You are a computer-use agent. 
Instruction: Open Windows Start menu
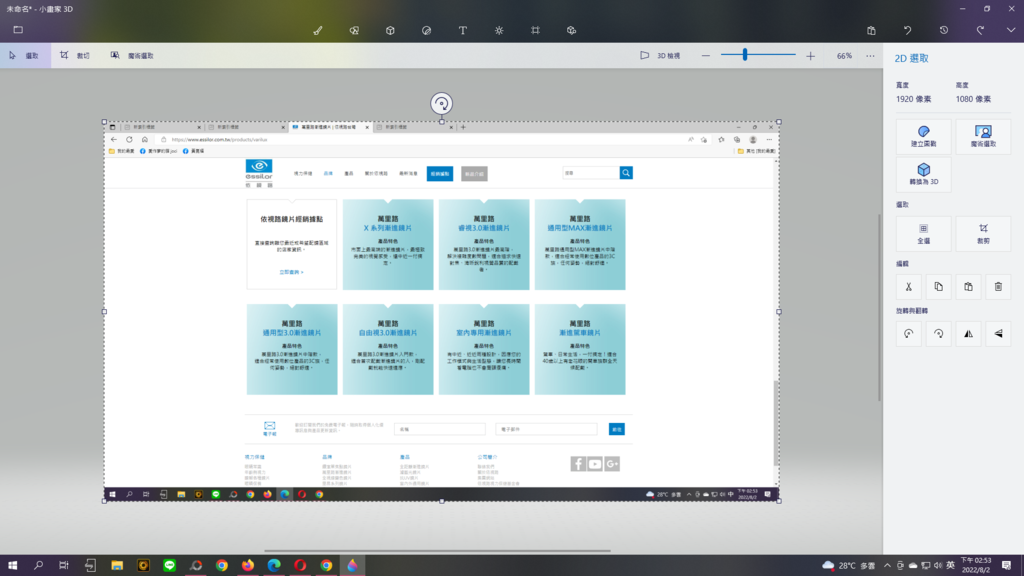(12, 566)
